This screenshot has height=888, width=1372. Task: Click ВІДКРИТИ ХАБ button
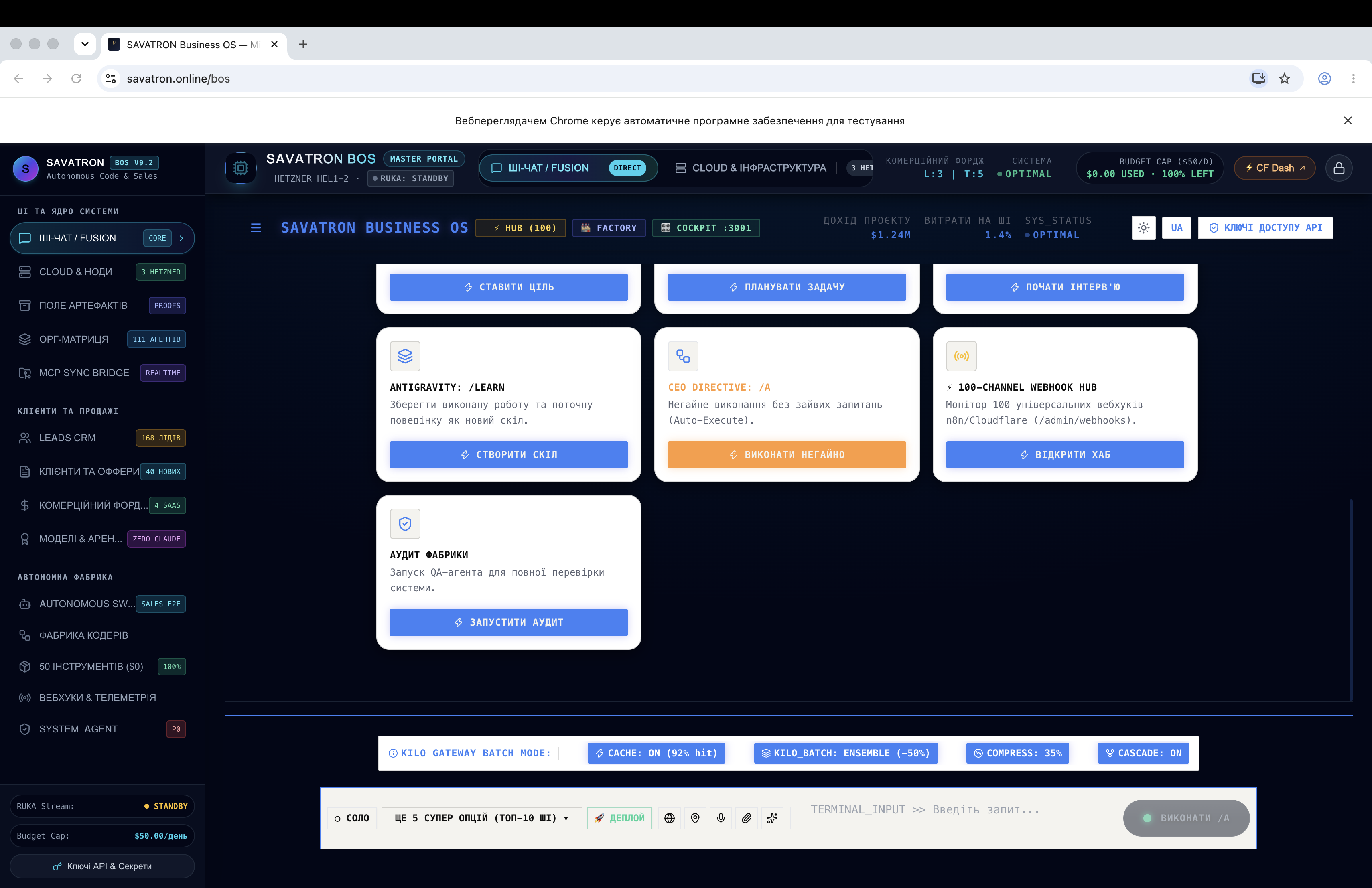[x=1065, y=455]
